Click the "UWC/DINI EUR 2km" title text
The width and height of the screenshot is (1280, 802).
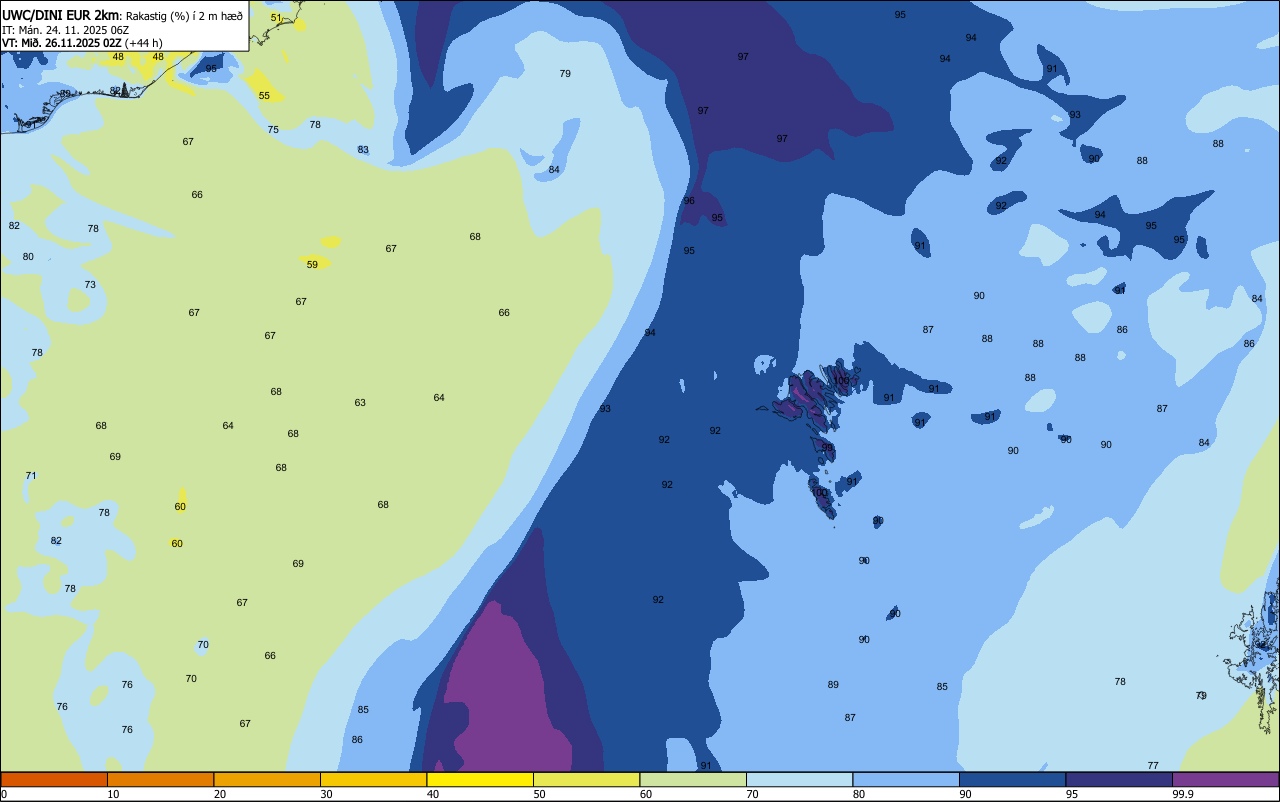click(x=61, y=15)
